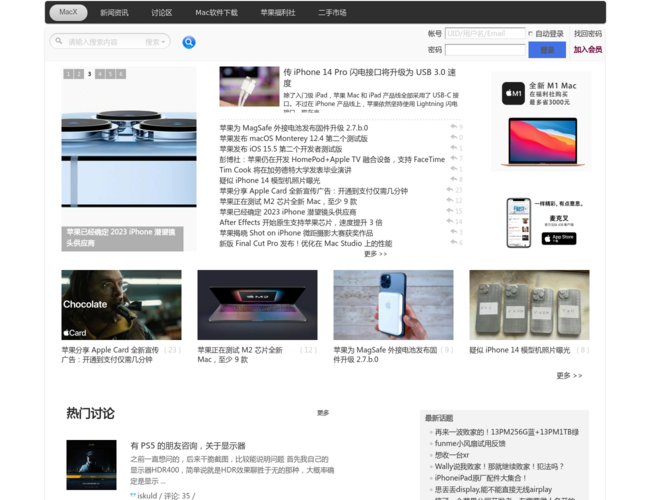This screenshot has width=650, height=500.
Task: Open the iPhone 14 mockups thumbnail
Action: pyautogui.click(x=529, y=305)
